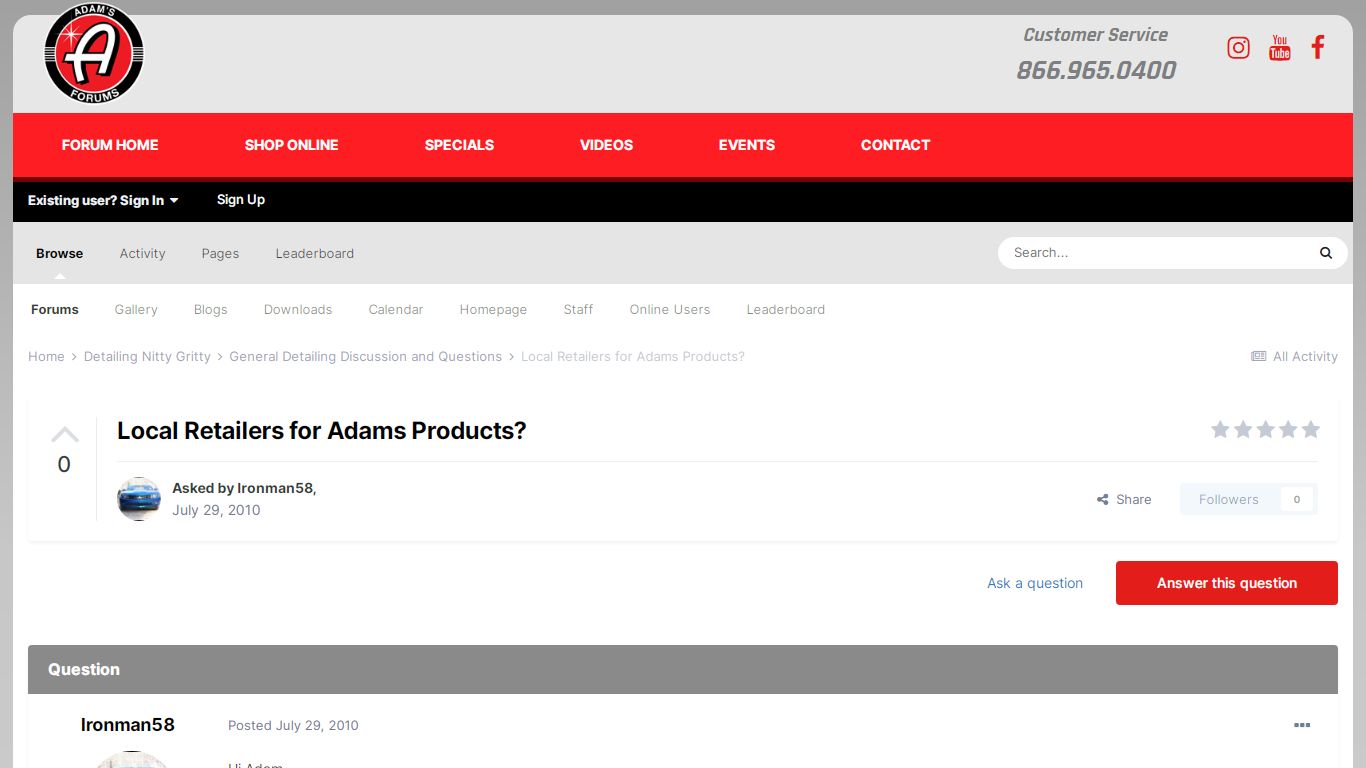The width and height of the screenshot is (1366, 768).
Task: Open CONTACT menu item
Action: pyautogui.click(x=895, y=145)
